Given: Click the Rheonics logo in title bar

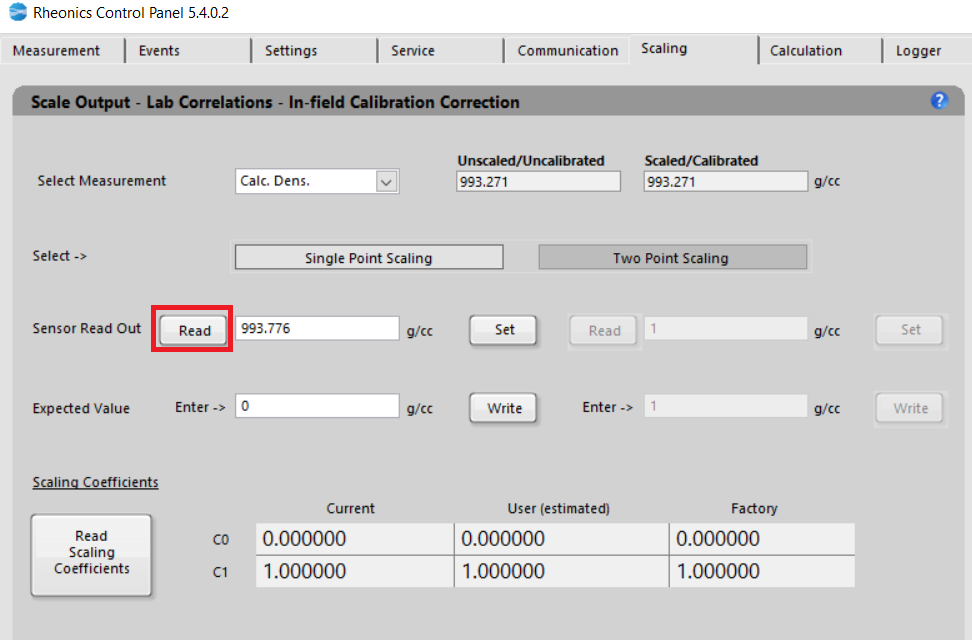Looking at the screenshot, I should [17, 14].
